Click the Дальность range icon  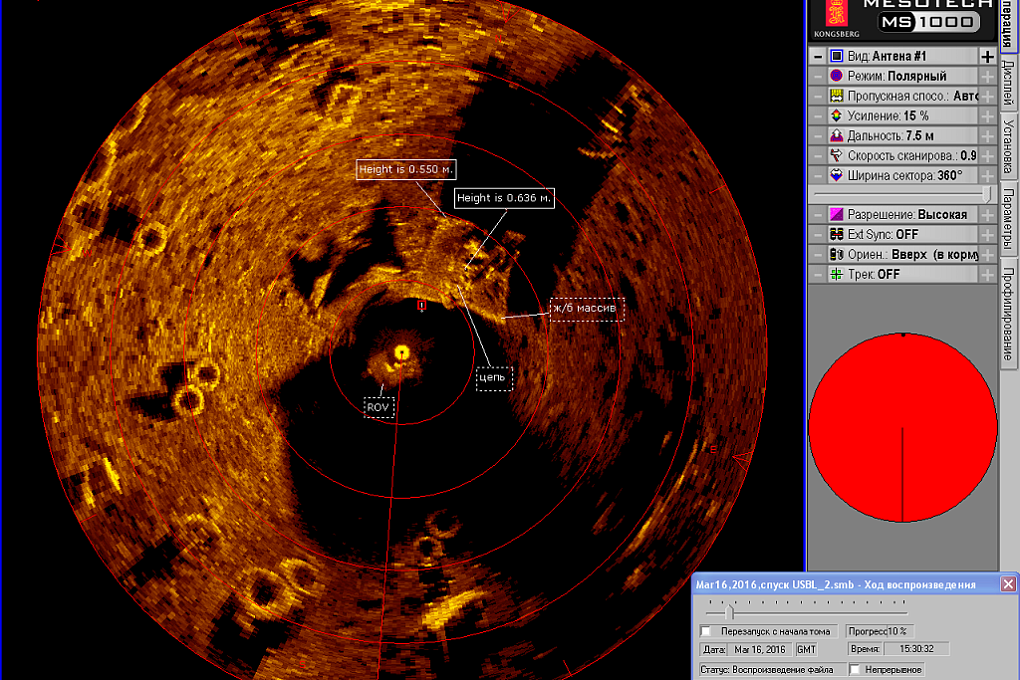(837, 136)
